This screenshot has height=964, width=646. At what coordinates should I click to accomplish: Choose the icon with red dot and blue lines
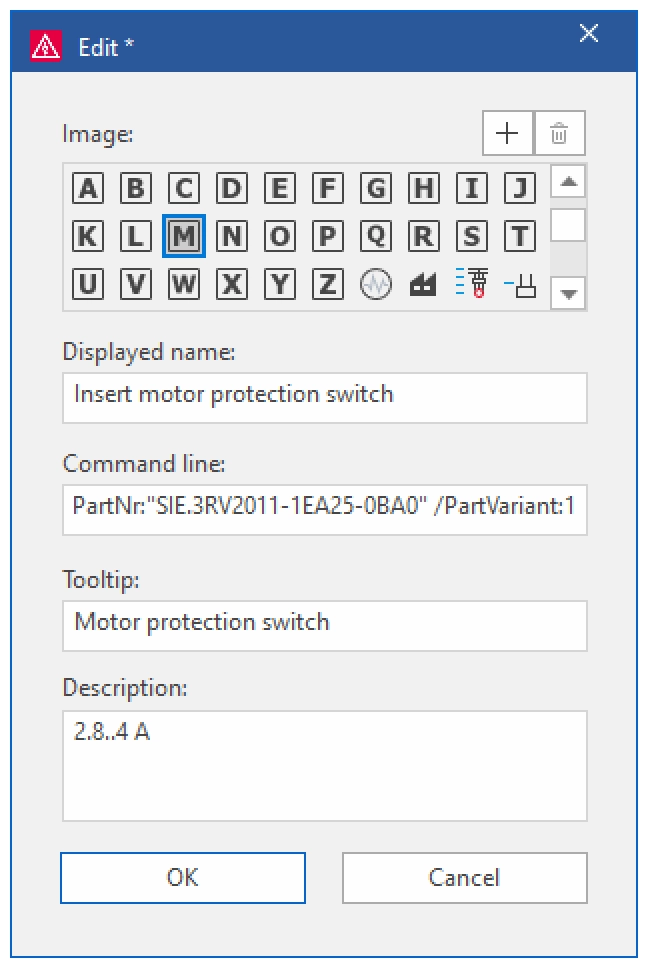pyautogui.click(x=472, y=283)
